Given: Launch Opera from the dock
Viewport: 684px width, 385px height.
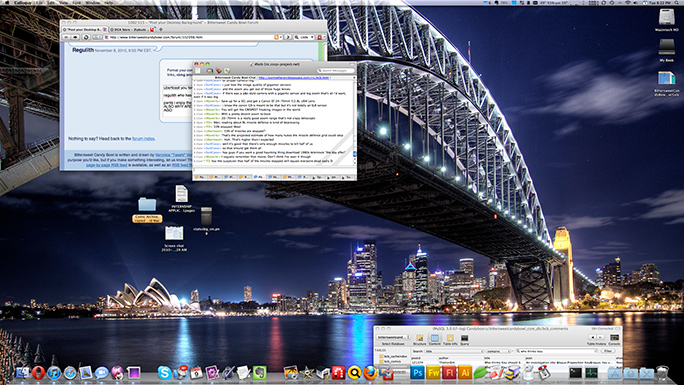Looking at the screenshot, I should pos(38,373).
